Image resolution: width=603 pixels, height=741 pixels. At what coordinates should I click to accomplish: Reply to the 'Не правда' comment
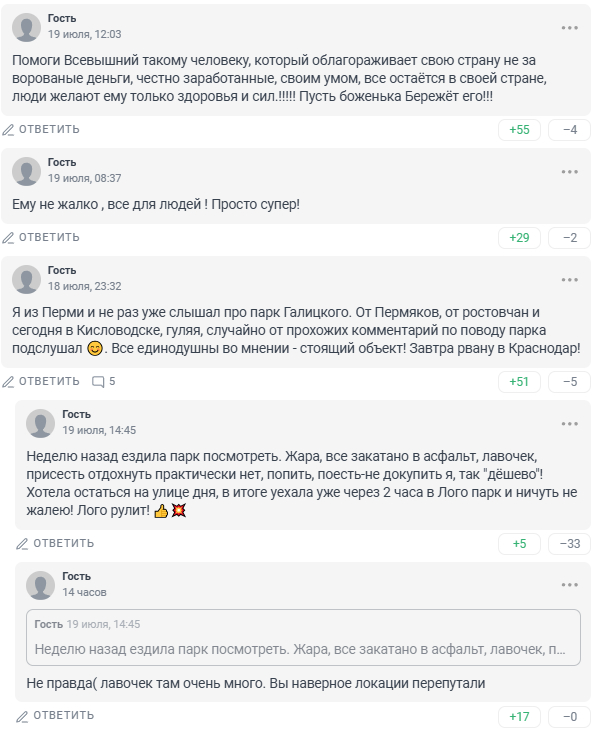click(55, 715)
